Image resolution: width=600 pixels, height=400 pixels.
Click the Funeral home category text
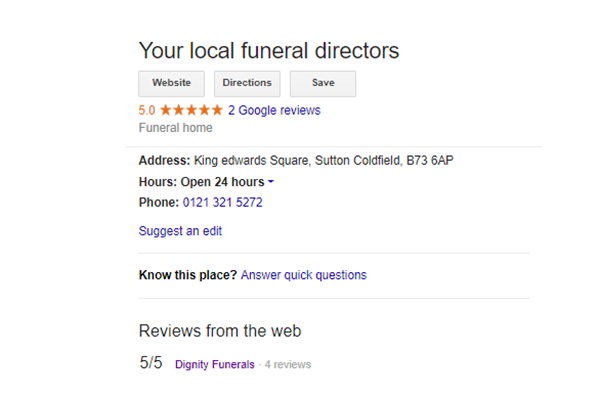(x=175, y=127)
